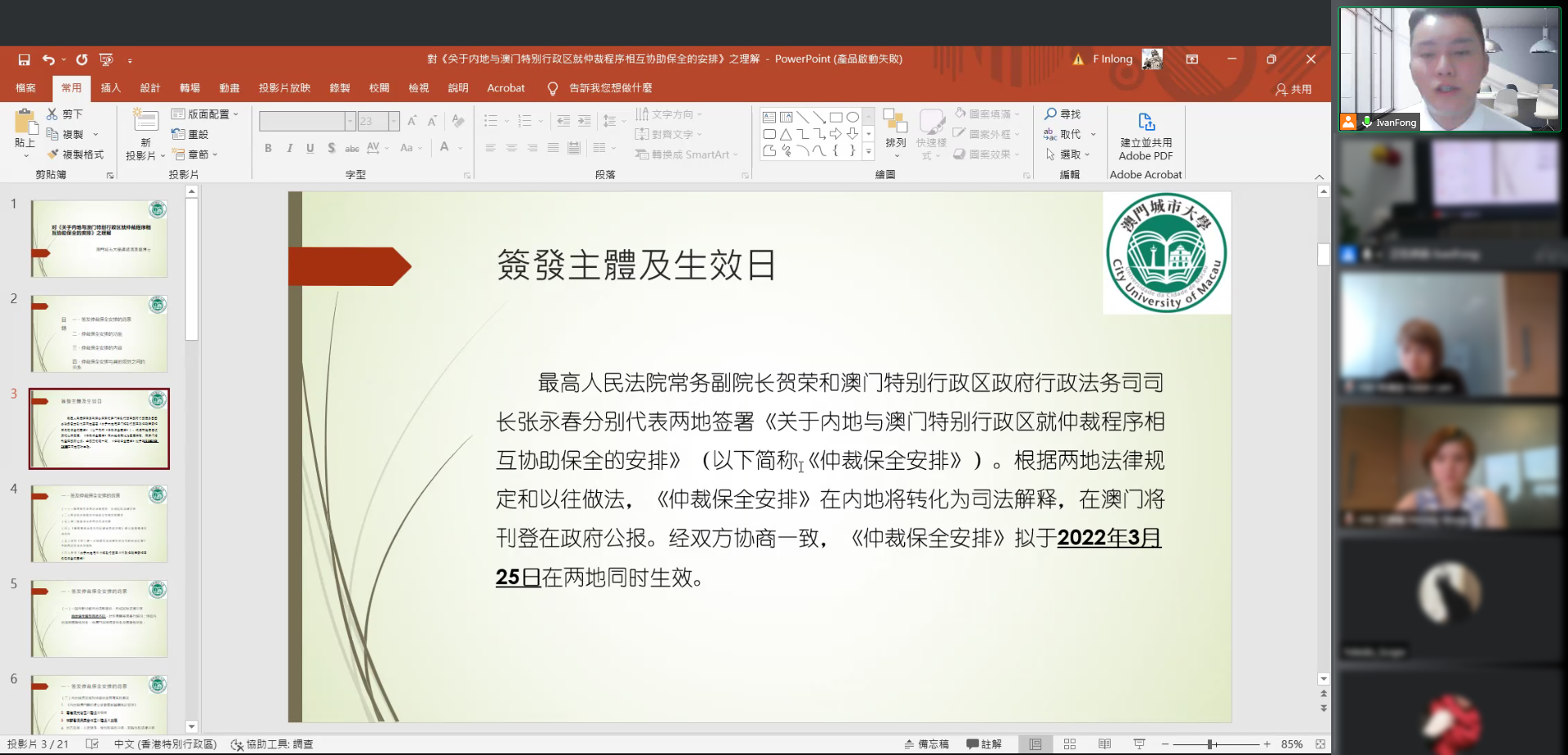Click the spell check icon in the status bar
Screen dimensions: 1568x755
pyautogui.click(x=92, y=744)
